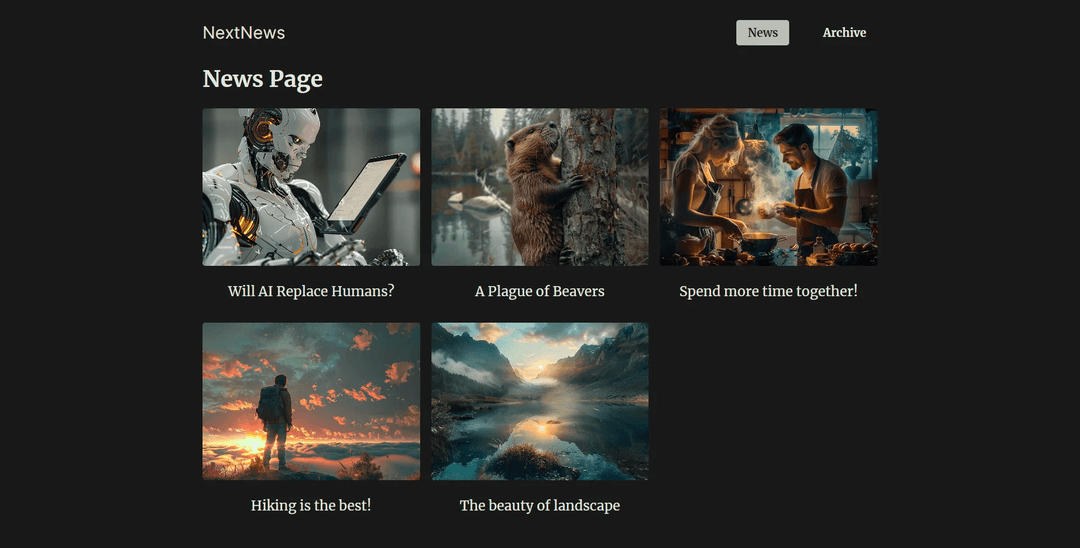The width and height of the screenshot is (1080, 548).
Task: Click 'The beauty of landscape' headline
Action: coord(539,505)
